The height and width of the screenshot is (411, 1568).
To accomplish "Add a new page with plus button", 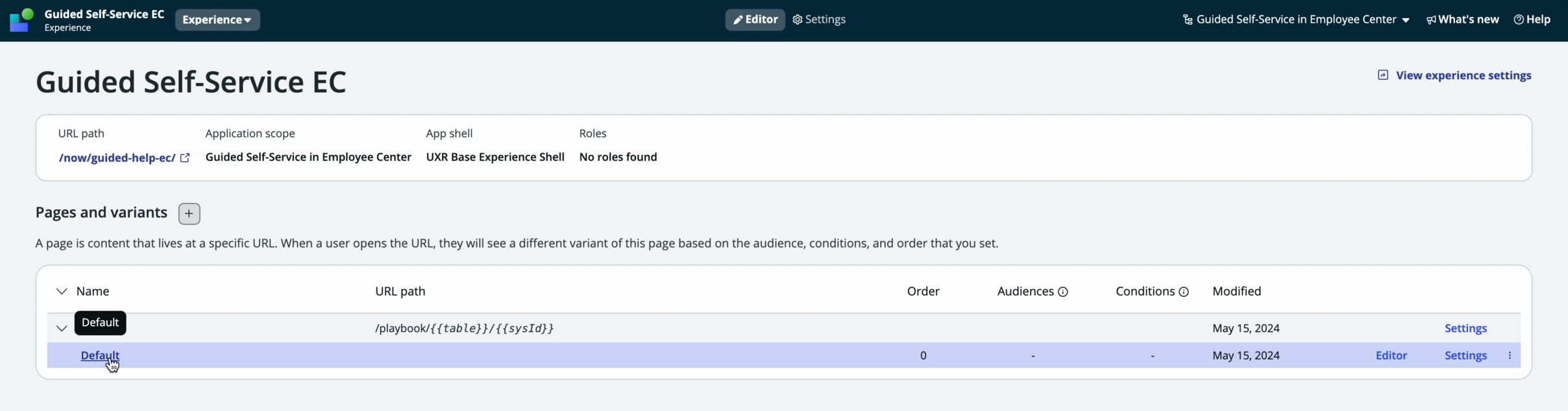I will [189, 213].
